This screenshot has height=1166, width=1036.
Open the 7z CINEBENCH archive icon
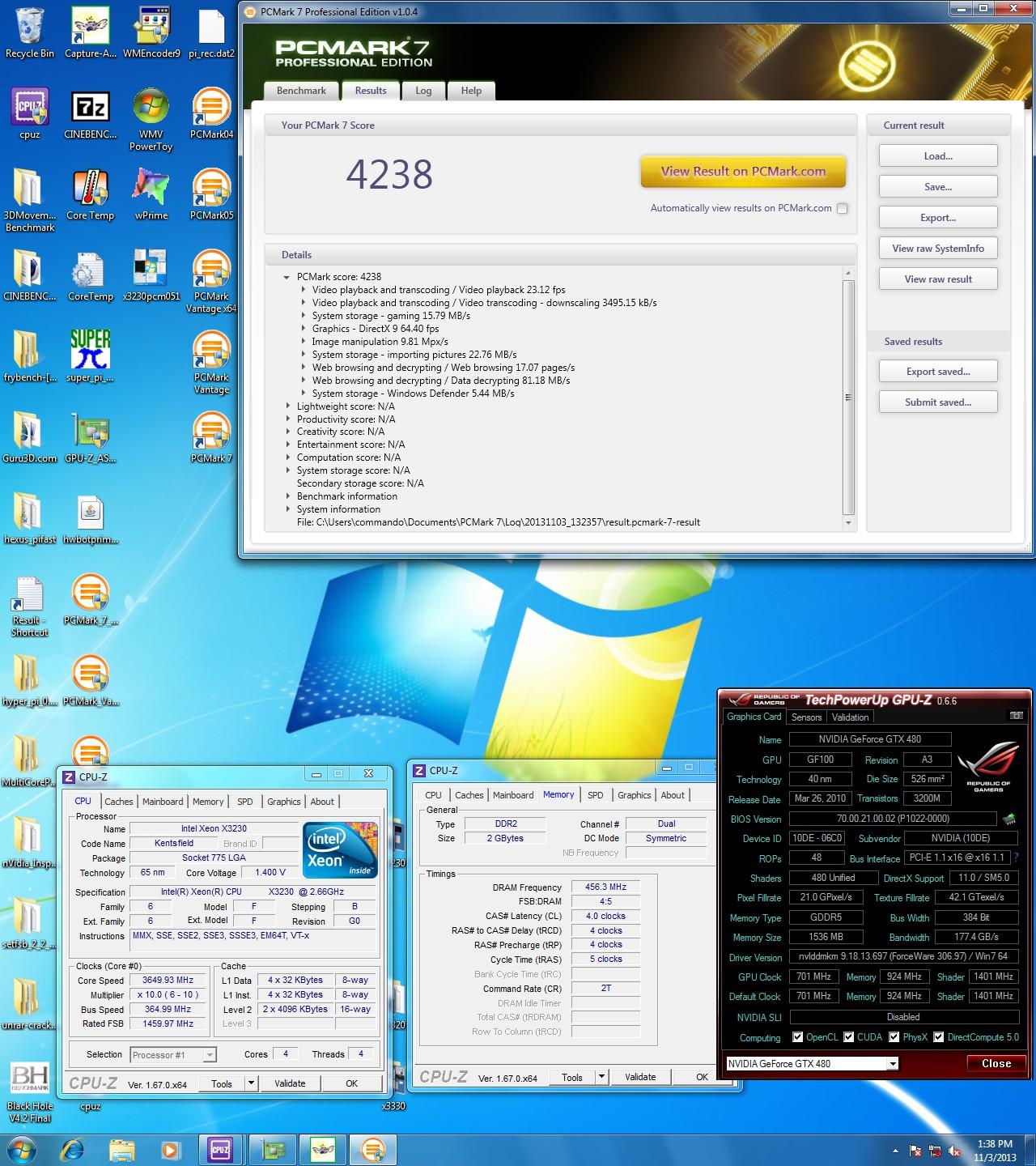(x=90, y=113)
